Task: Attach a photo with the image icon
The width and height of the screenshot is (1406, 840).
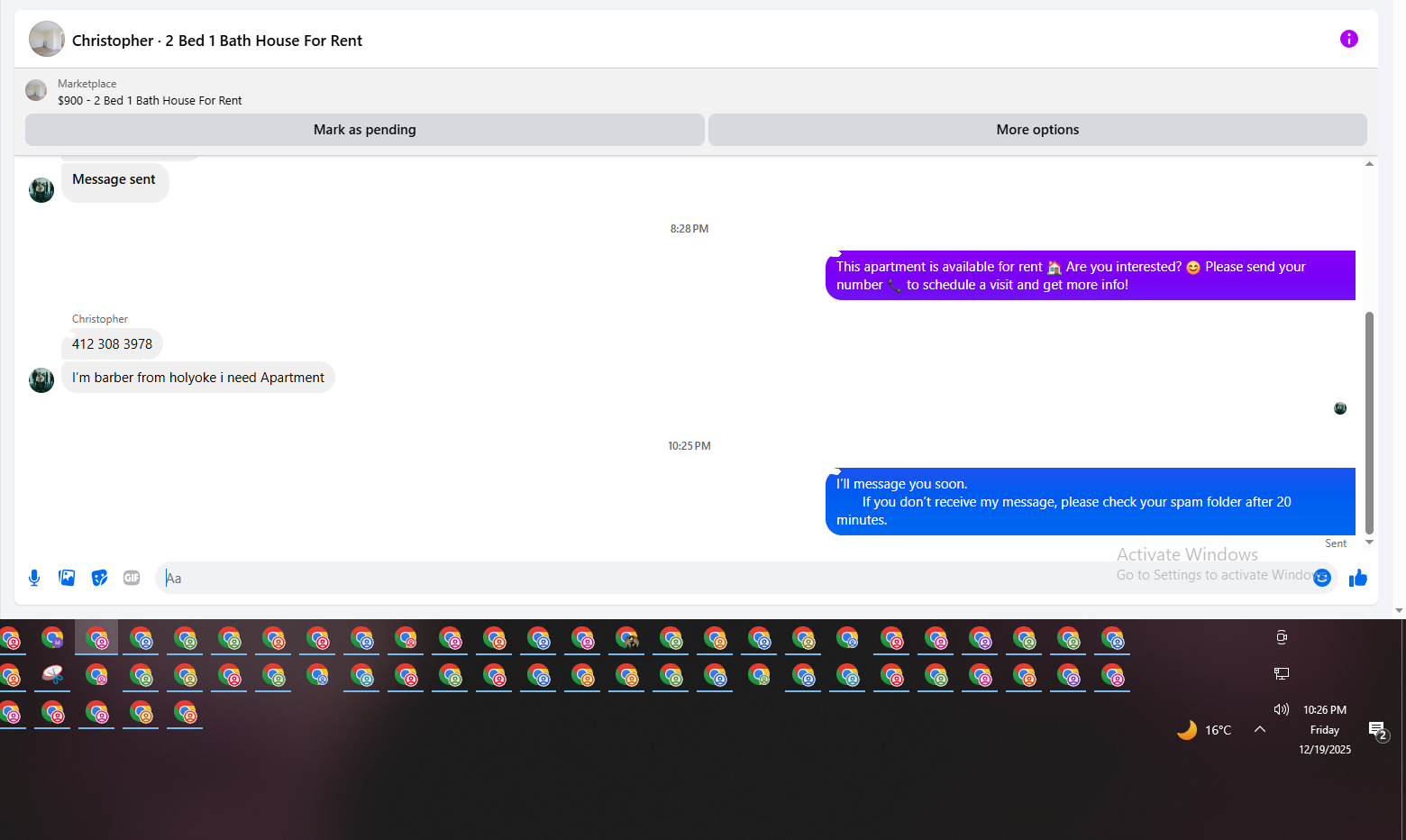Action: [67, 578]
